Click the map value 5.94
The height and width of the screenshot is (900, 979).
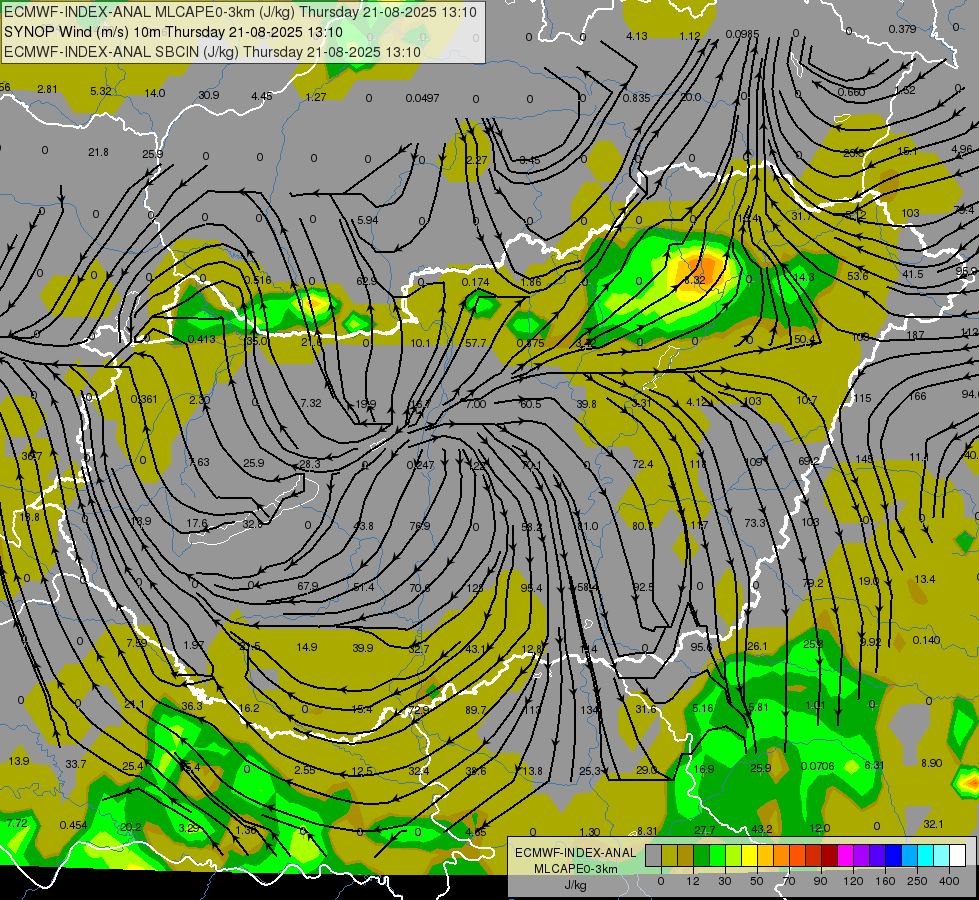coord(368,220)
